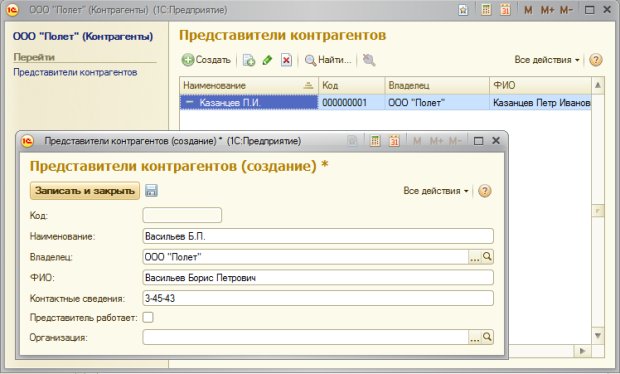
Task: Click the cancel-search magnifier icon
Action: tap(369, 60)
